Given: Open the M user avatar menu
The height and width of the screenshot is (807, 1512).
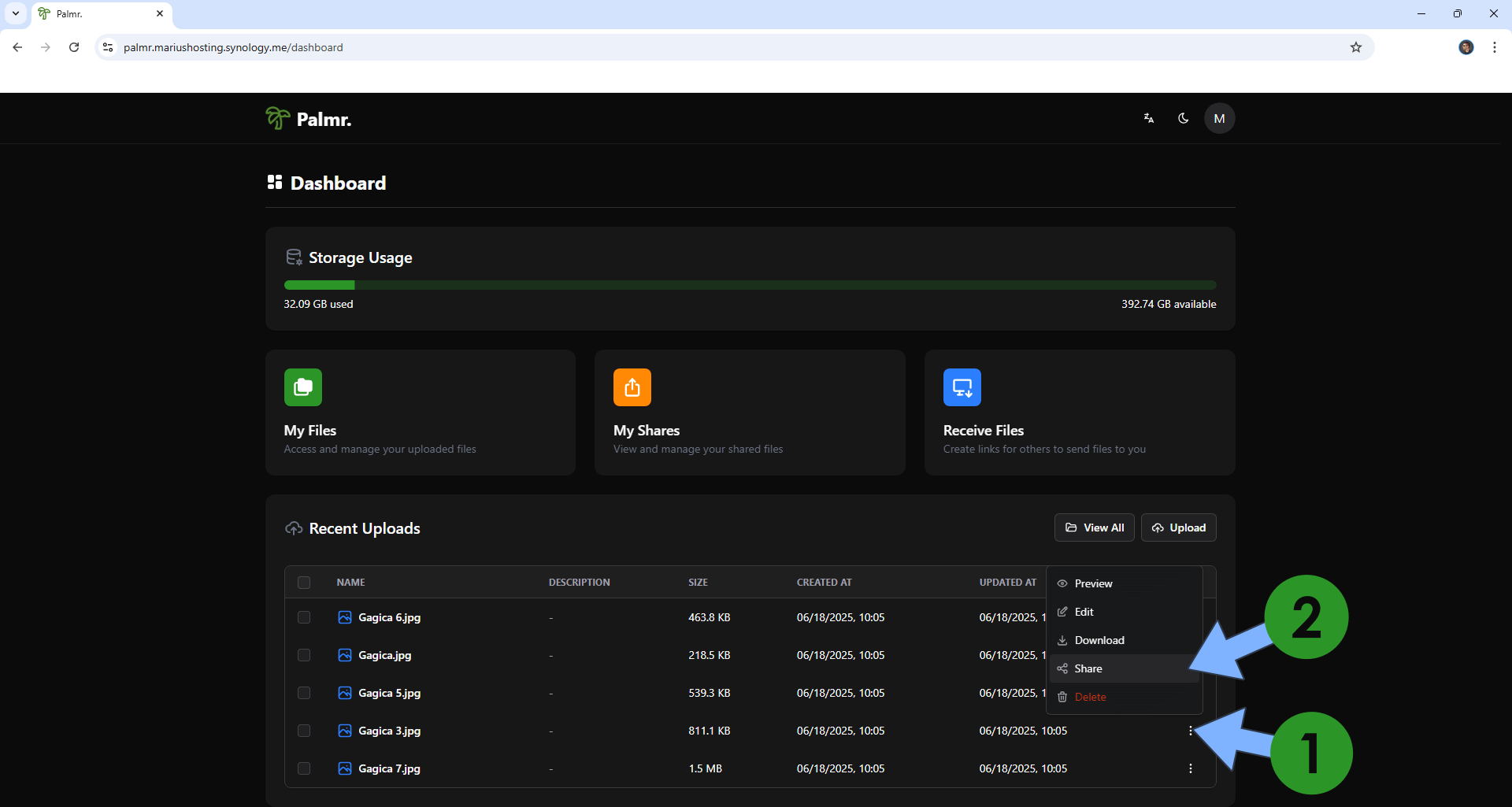Looking at the screenshot, I should tap(1219, 118).
